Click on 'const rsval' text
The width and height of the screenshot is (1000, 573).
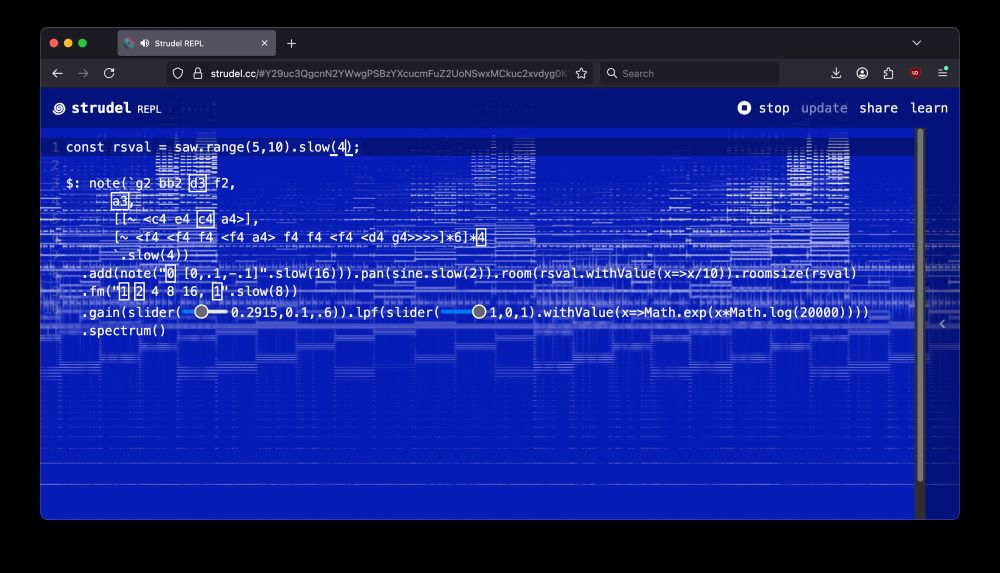pyautogui.click(x=108, y=147)
